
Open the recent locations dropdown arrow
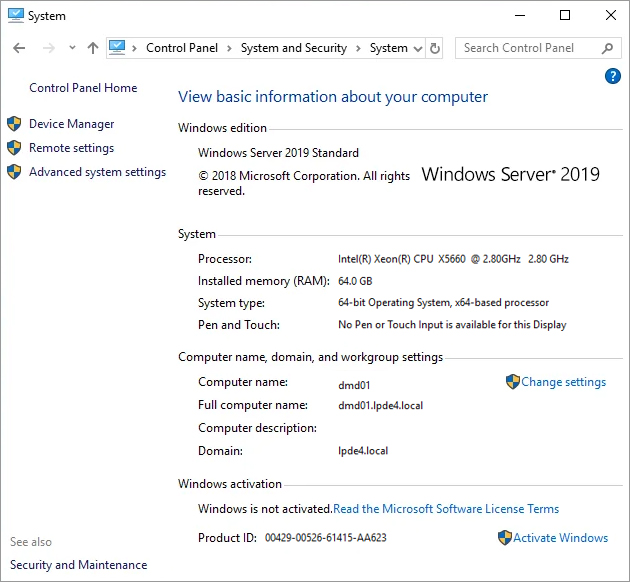72,47
